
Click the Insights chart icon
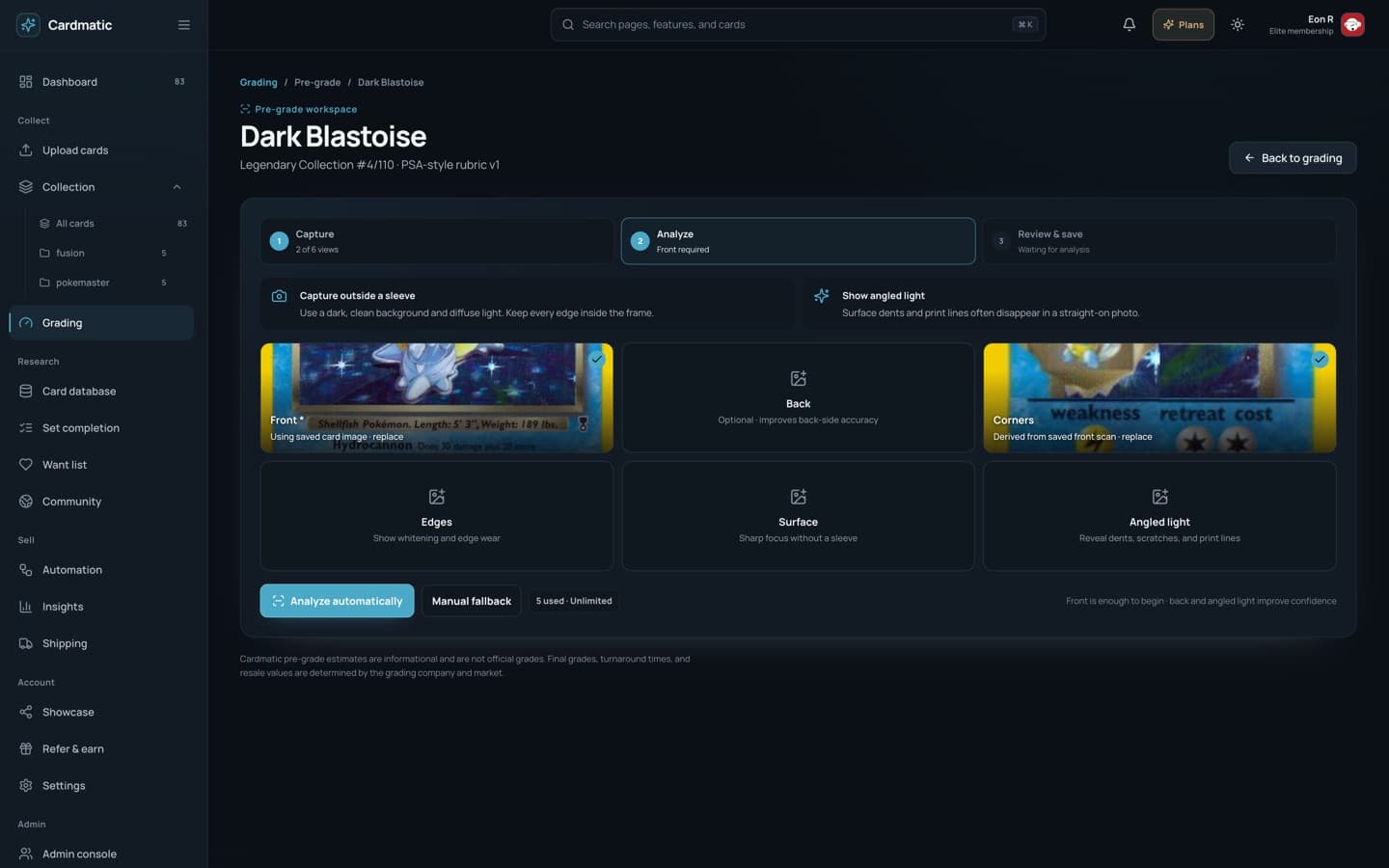[26, 607]
